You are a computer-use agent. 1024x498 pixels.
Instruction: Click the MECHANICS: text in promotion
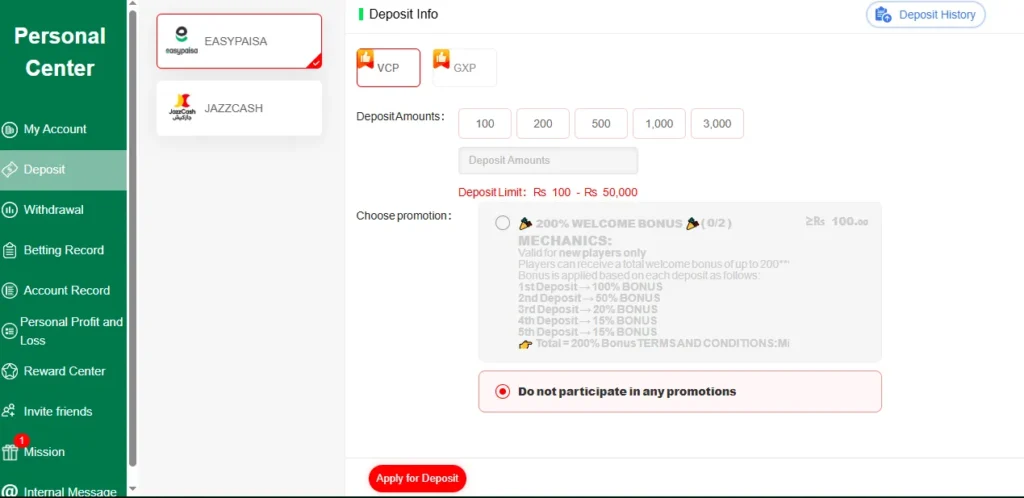pos(565,241)
